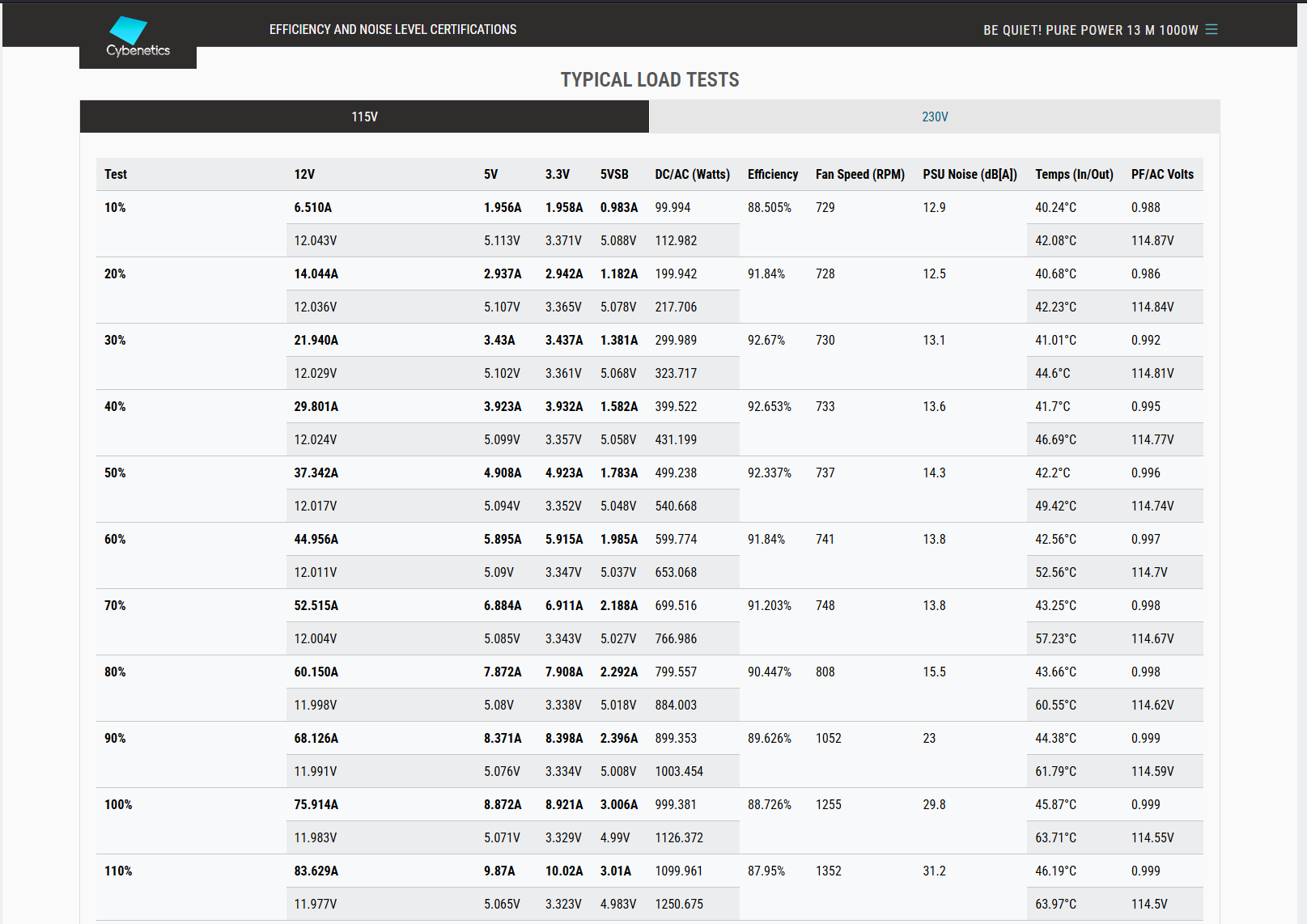1307x924 pixels.
Task: Click the 10.02A 3.3V current value
Action: (x=564, y=871)
